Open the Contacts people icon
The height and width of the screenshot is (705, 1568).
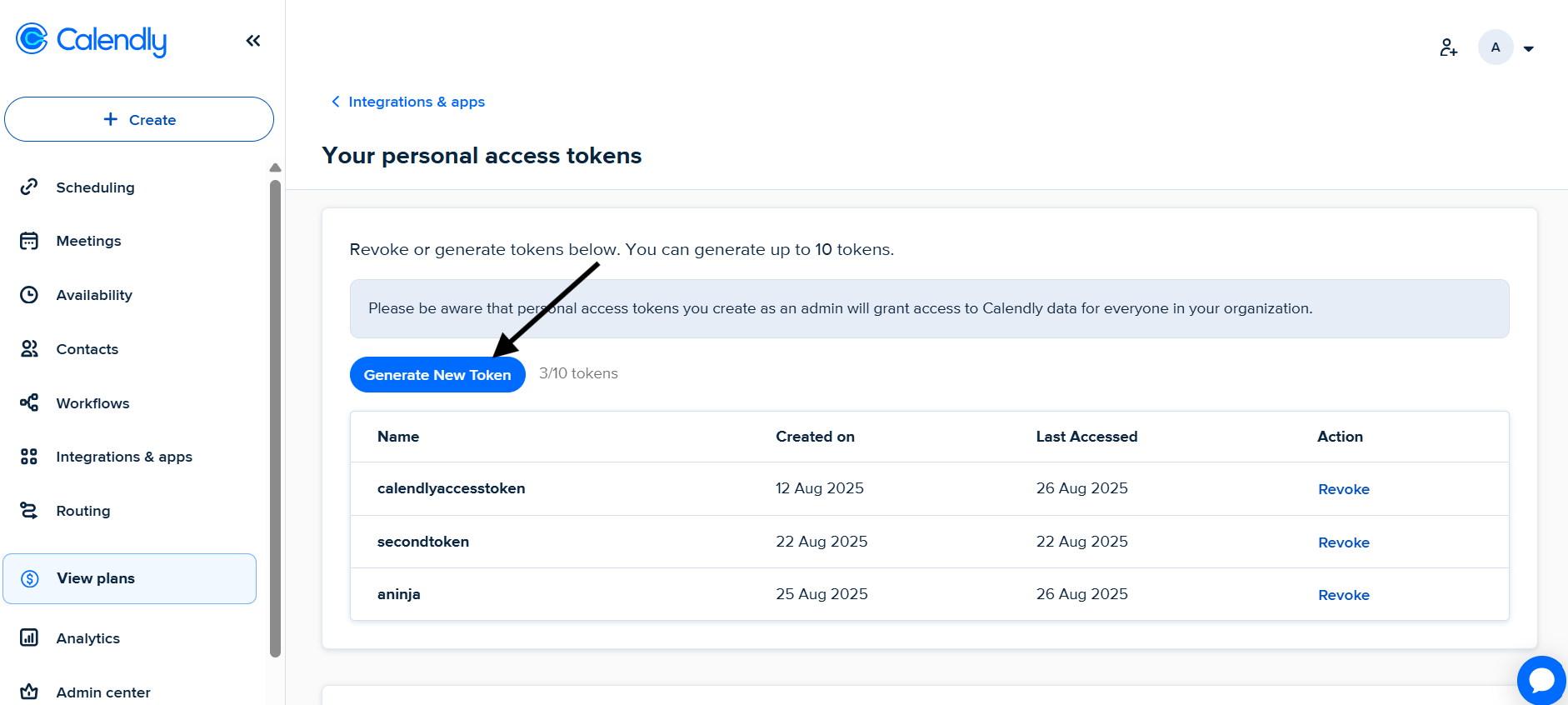tap(29, 349)
